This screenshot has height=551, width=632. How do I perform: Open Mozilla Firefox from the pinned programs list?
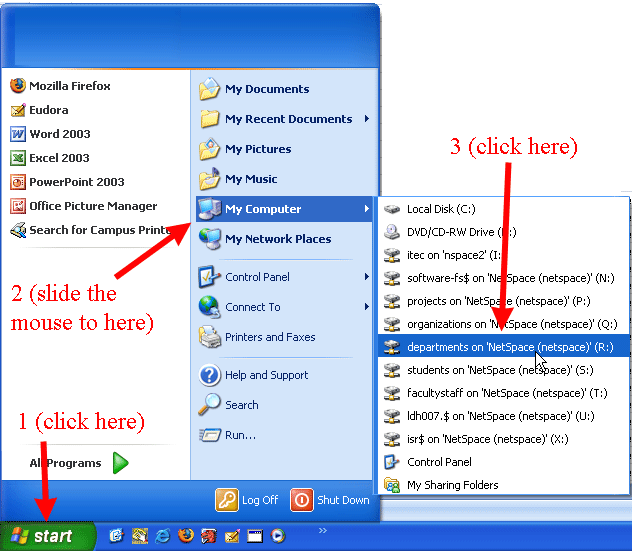tap(60, 86)
